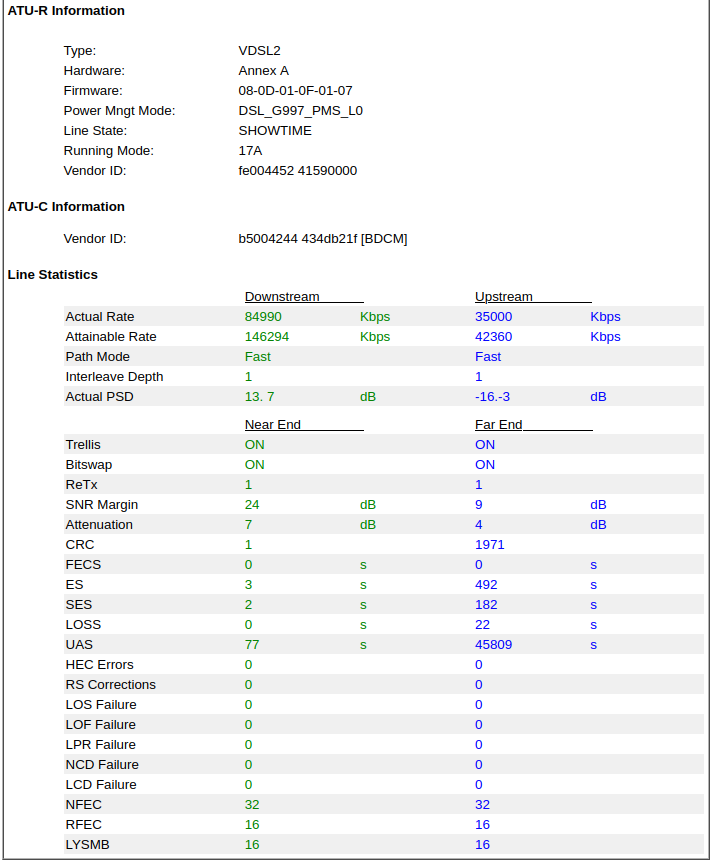This screenshot has height=861, width=713.
Task: Click the Running Mode value 17A
Action: pos(250,150)
